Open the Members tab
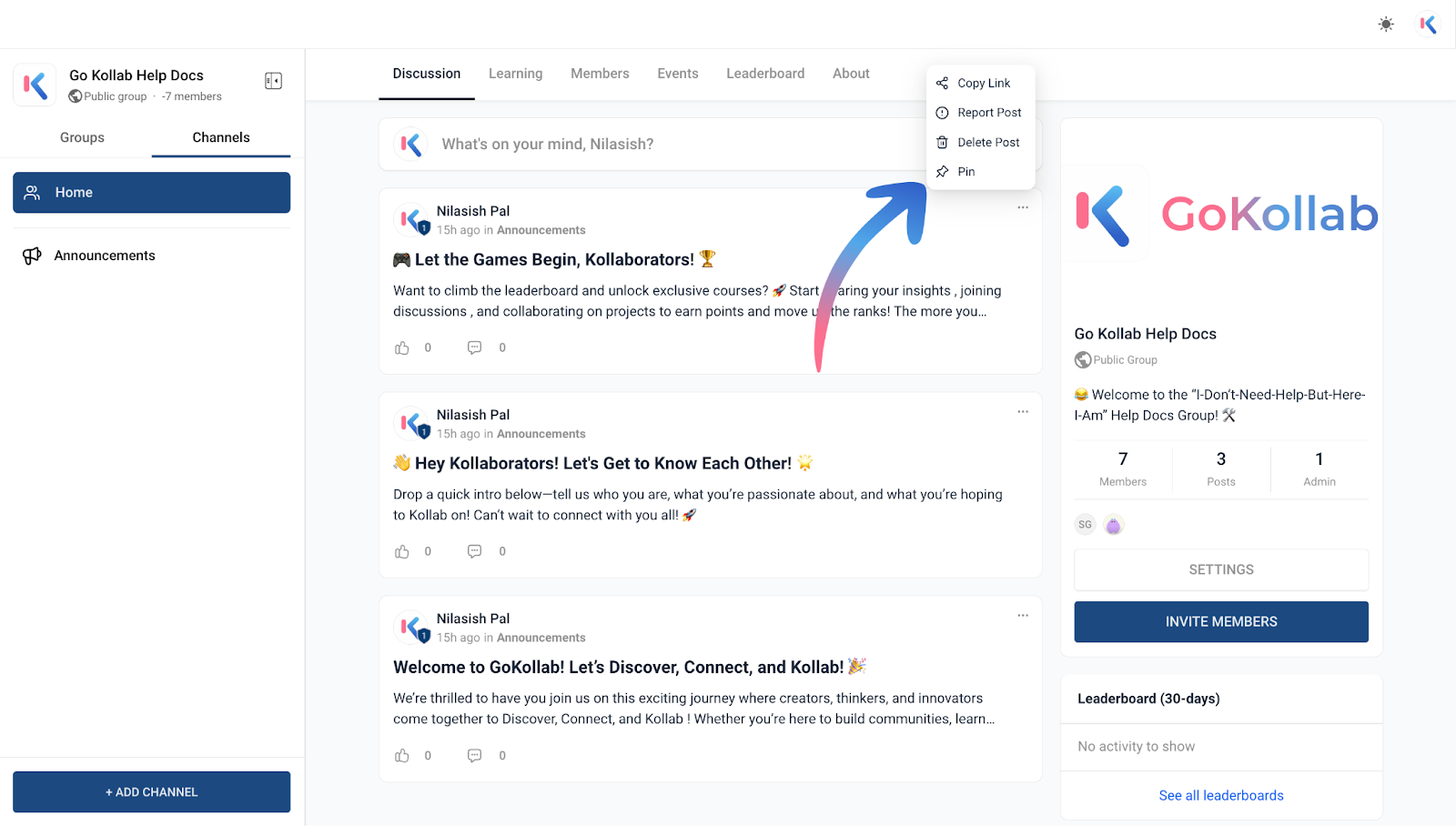 point(600,74)
